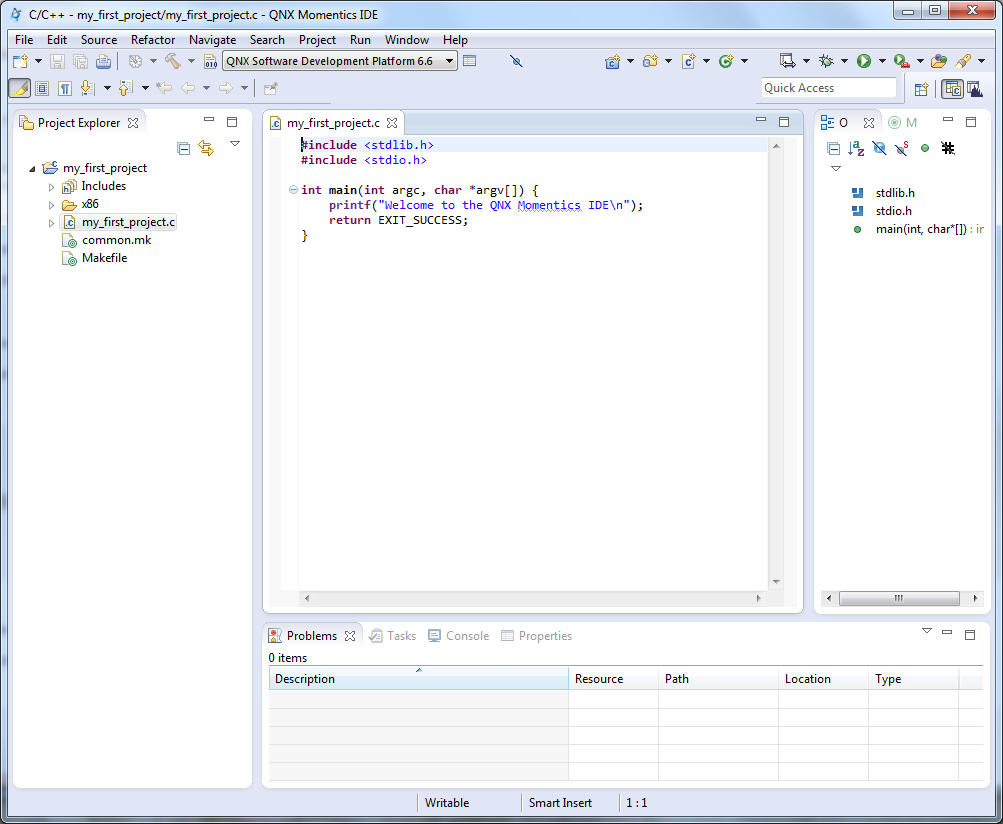Jump to Previous Annotation with the up arrow

tap(126, 88)
